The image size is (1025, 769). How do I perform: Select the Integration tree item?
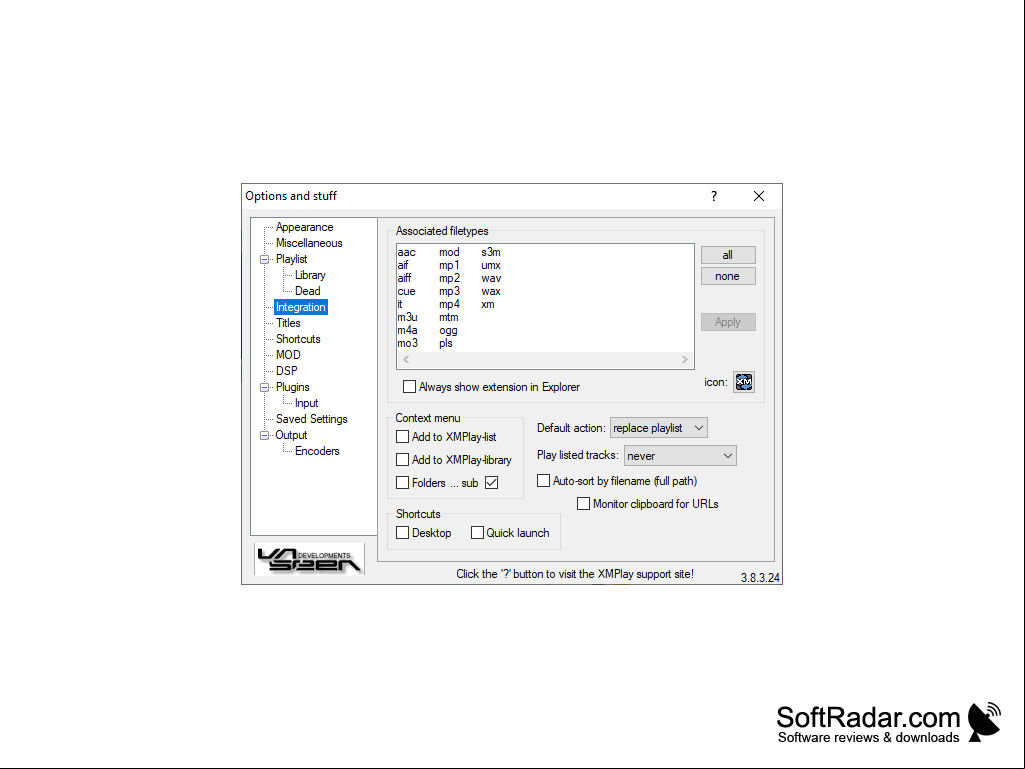301,307
